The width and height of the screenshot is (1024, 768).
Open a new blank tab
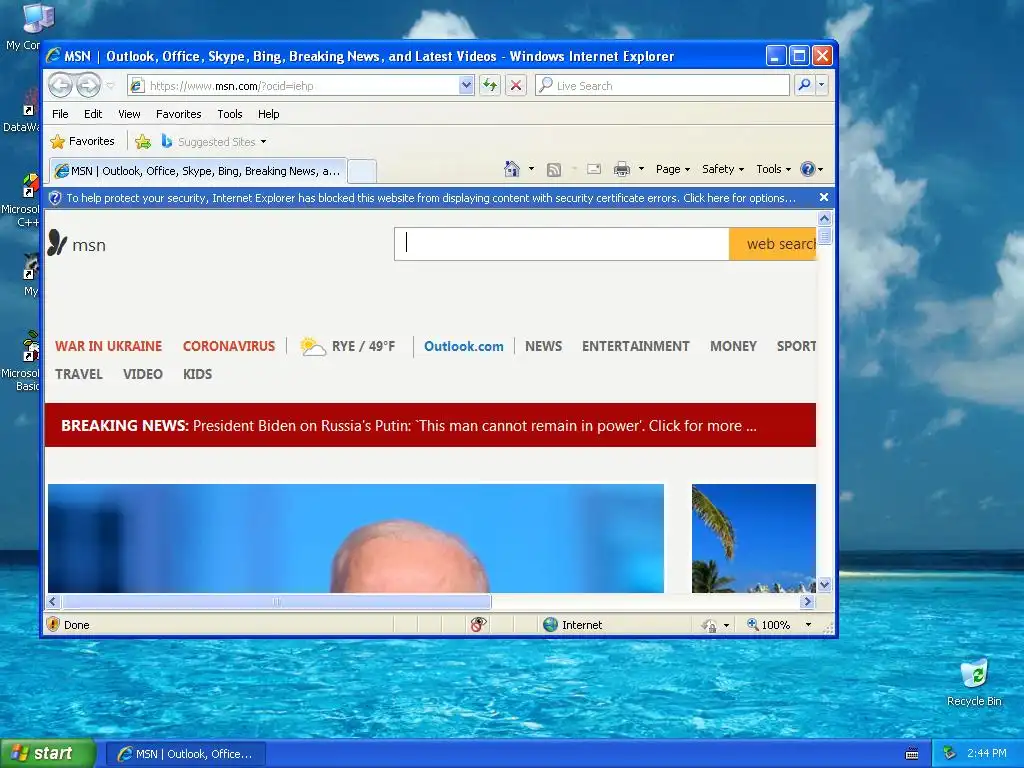[x=362, y=172]
